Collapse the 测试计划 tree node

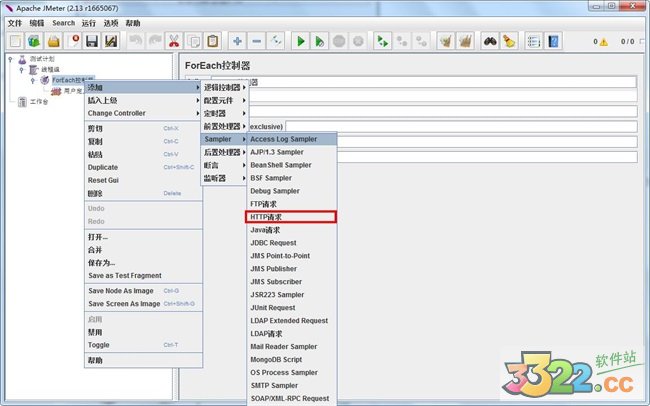click(x=11, y=59)
